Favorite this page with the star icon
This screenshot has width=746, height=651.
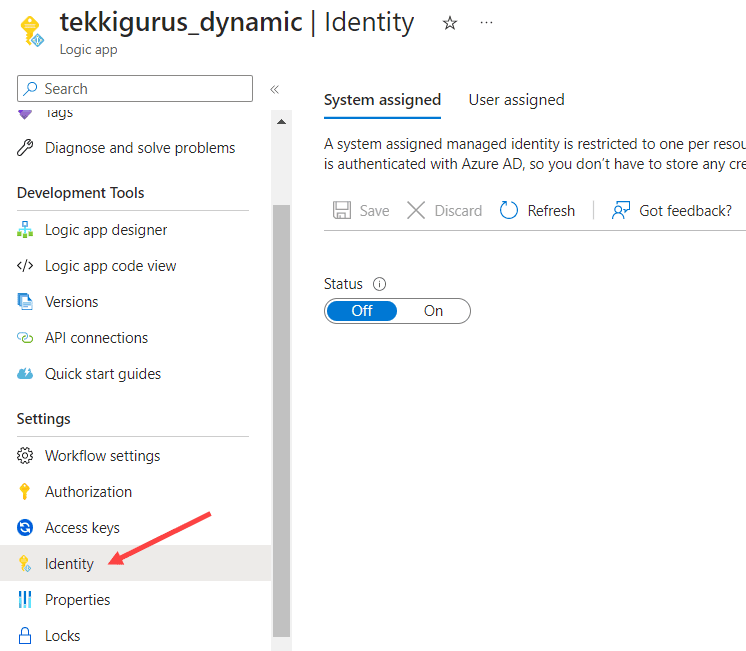point(450,23)
